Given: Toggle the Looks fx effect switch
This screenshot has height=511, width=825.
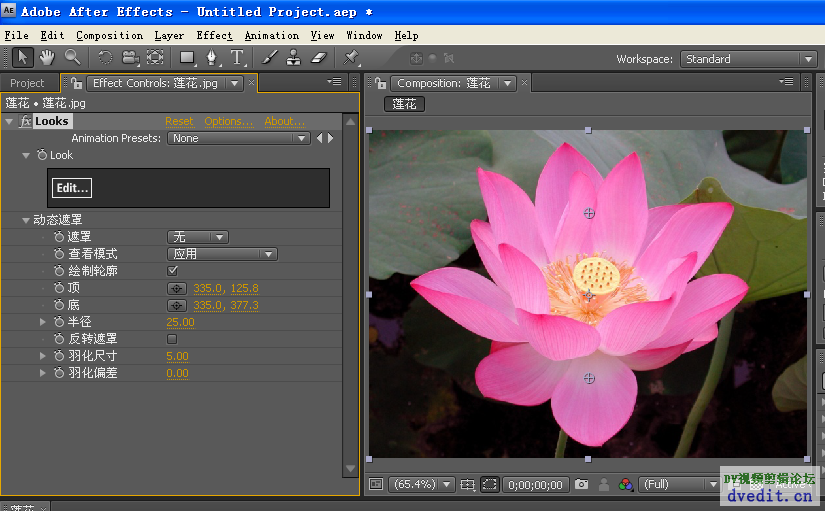Looking at the screenshot, I should pos(26,122).
